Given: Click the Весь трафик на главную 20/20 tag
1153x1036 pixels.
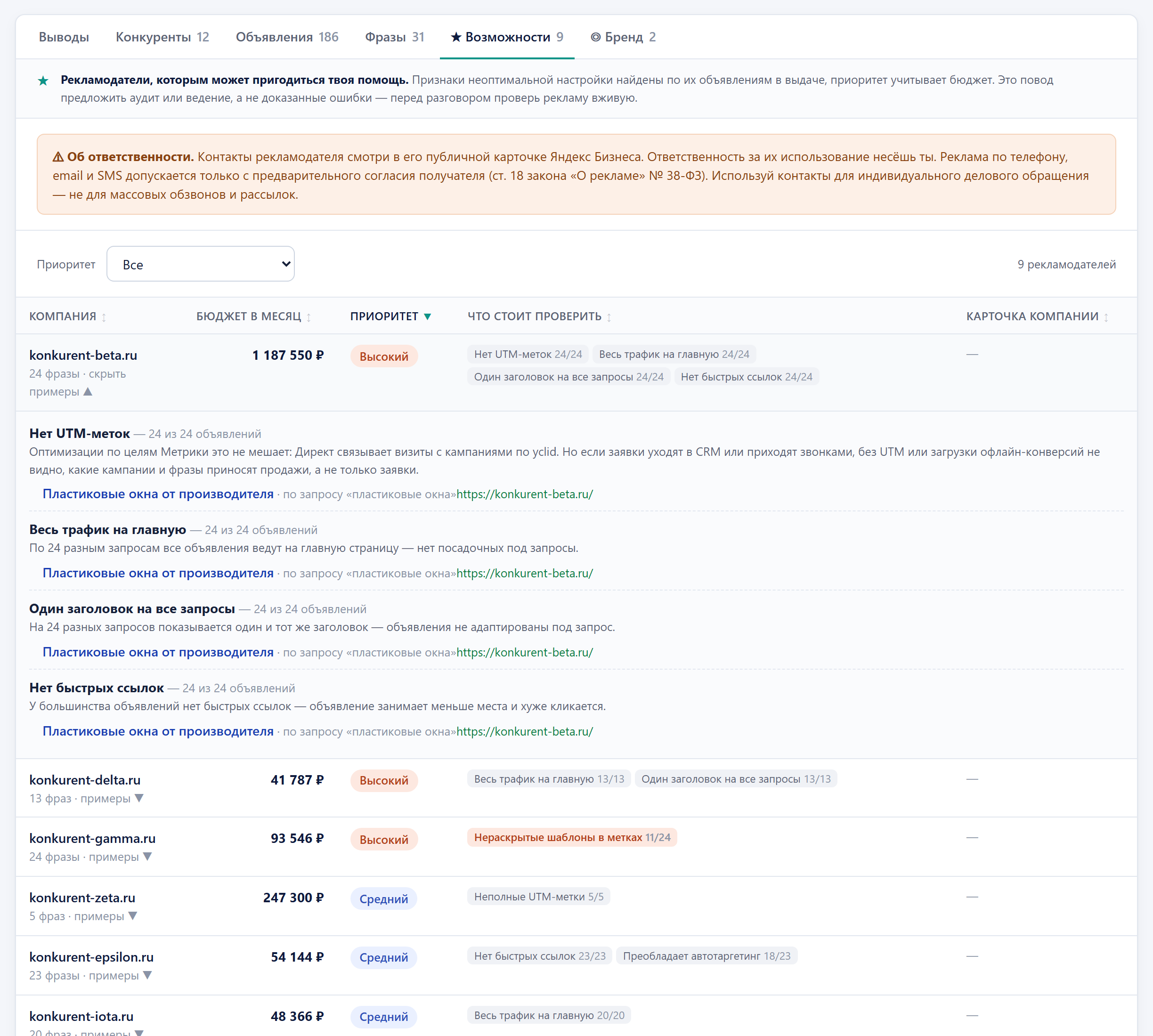Looking at the screenshot, I should click(549, 1015).
